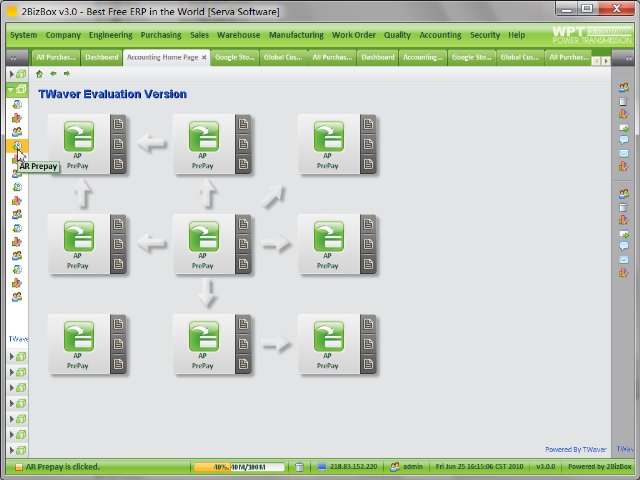Click top document icon on center AP PrePay node
This screenshot has width=640, height=480.
point(243,224)
